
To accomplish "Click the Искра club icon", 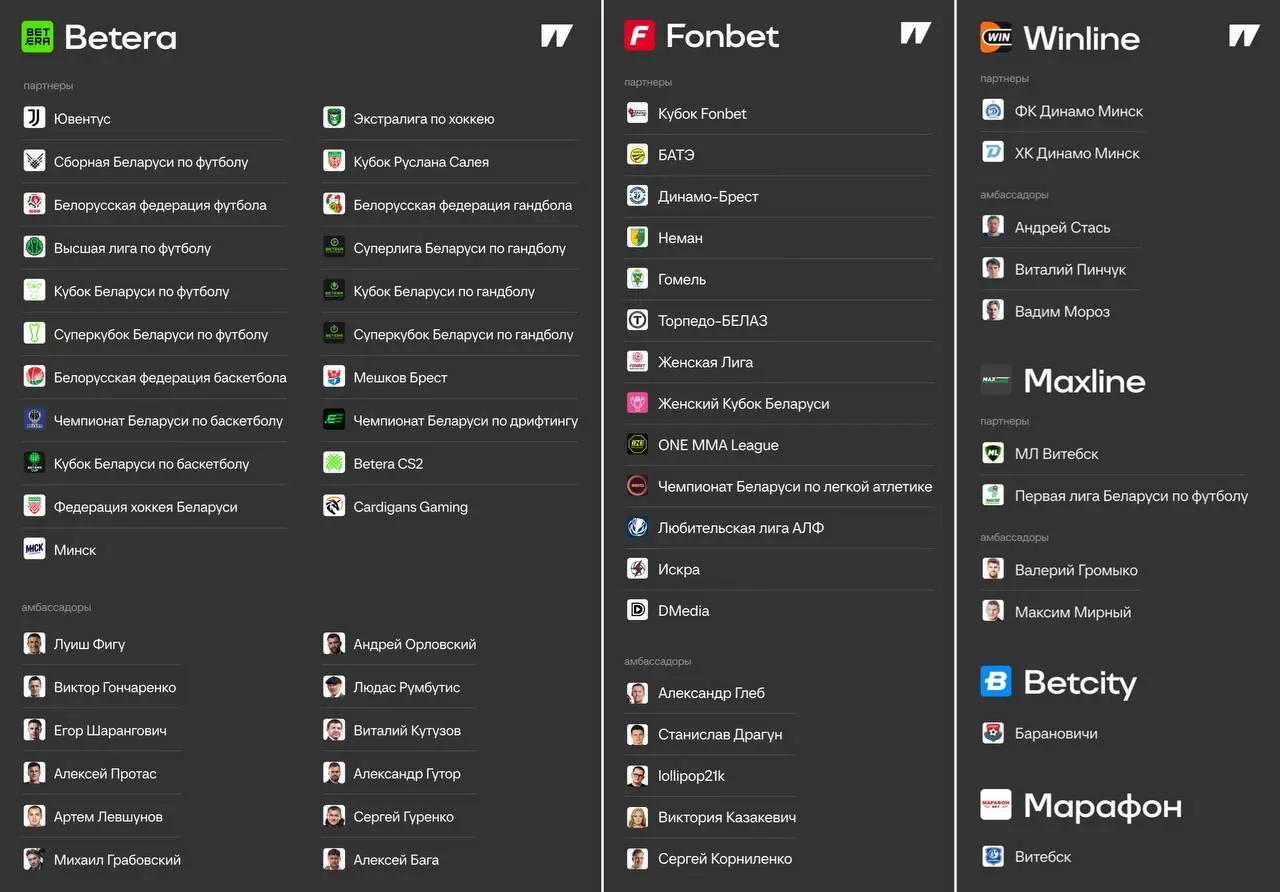I will [x=638, y=569].
